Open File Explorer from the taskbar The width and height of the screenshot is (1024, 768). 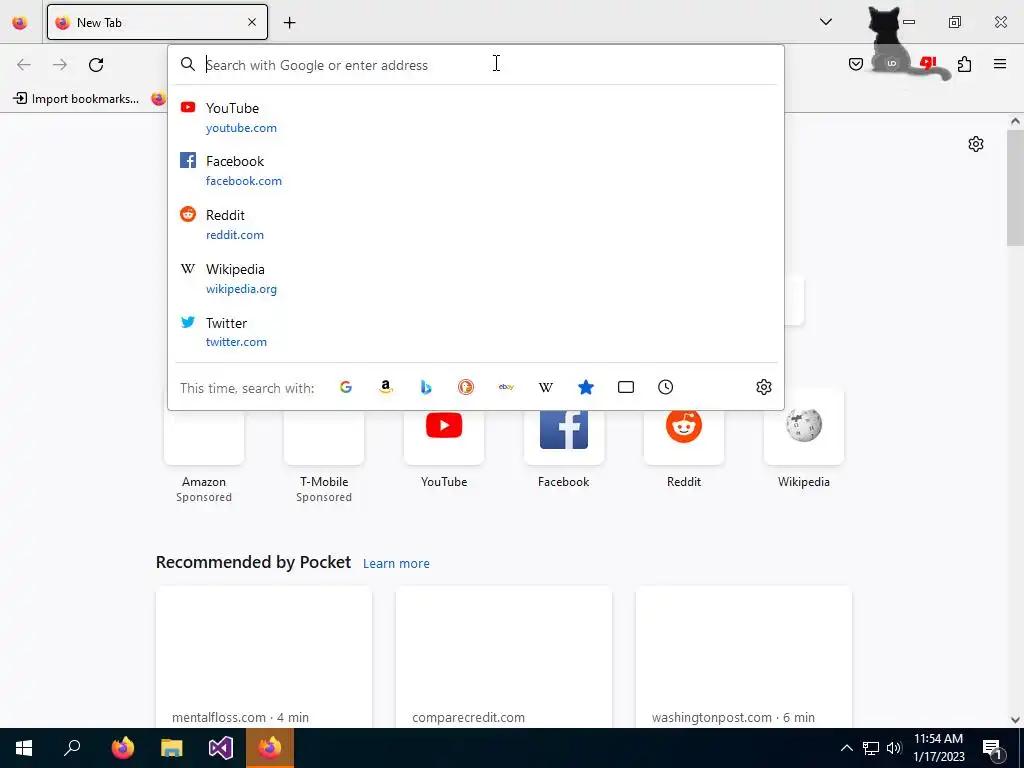click(172, 748)
